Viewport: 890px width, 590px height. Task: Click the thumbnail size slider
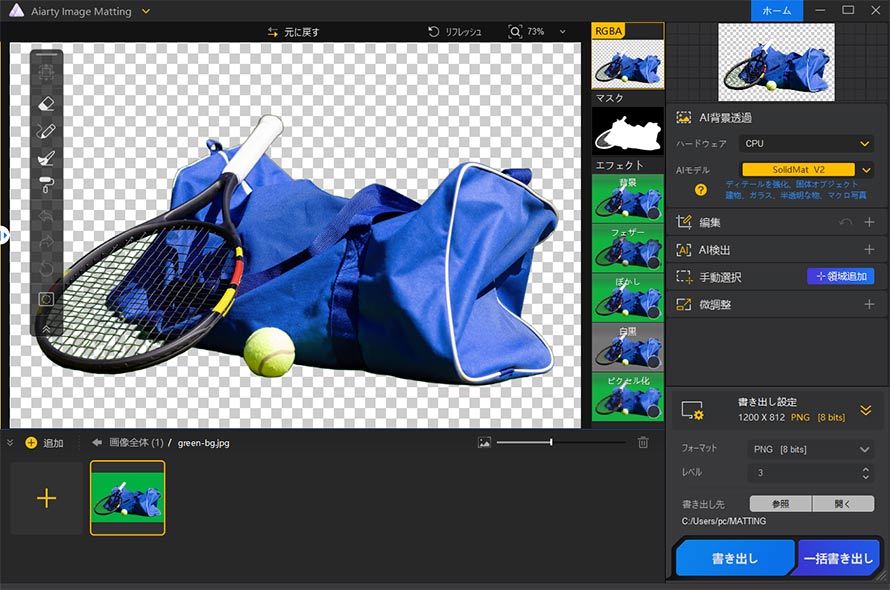coord(550,442)
